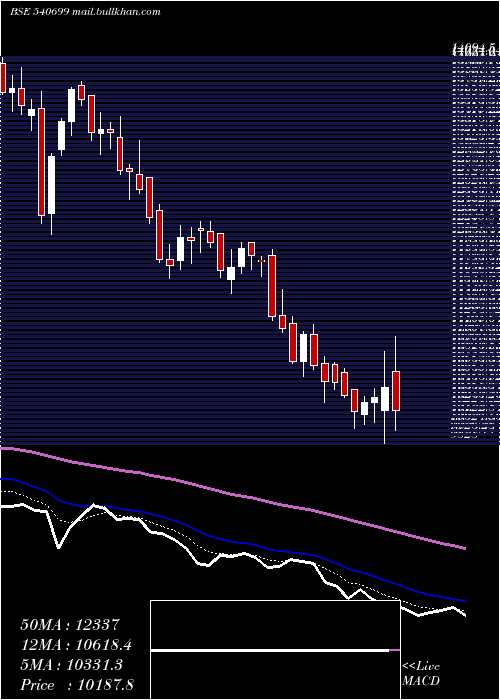Click the pink 50MA line
The width and height of the screenshot is (500, 700).
point(232,494)
